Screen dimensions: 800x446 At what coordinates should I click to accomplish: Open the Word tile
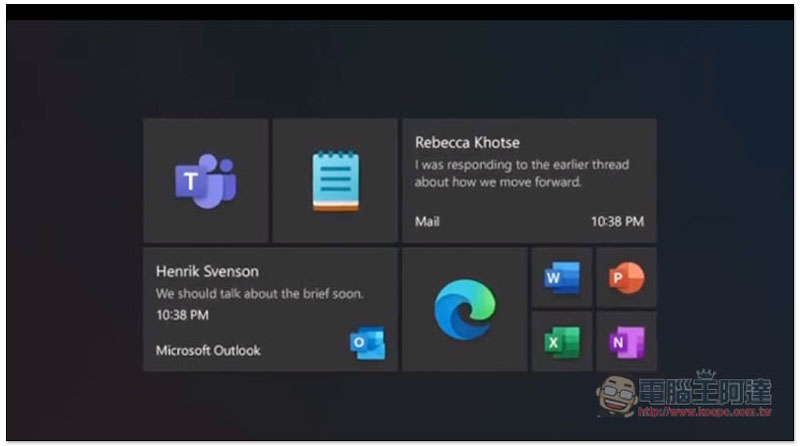click(562, 278)
